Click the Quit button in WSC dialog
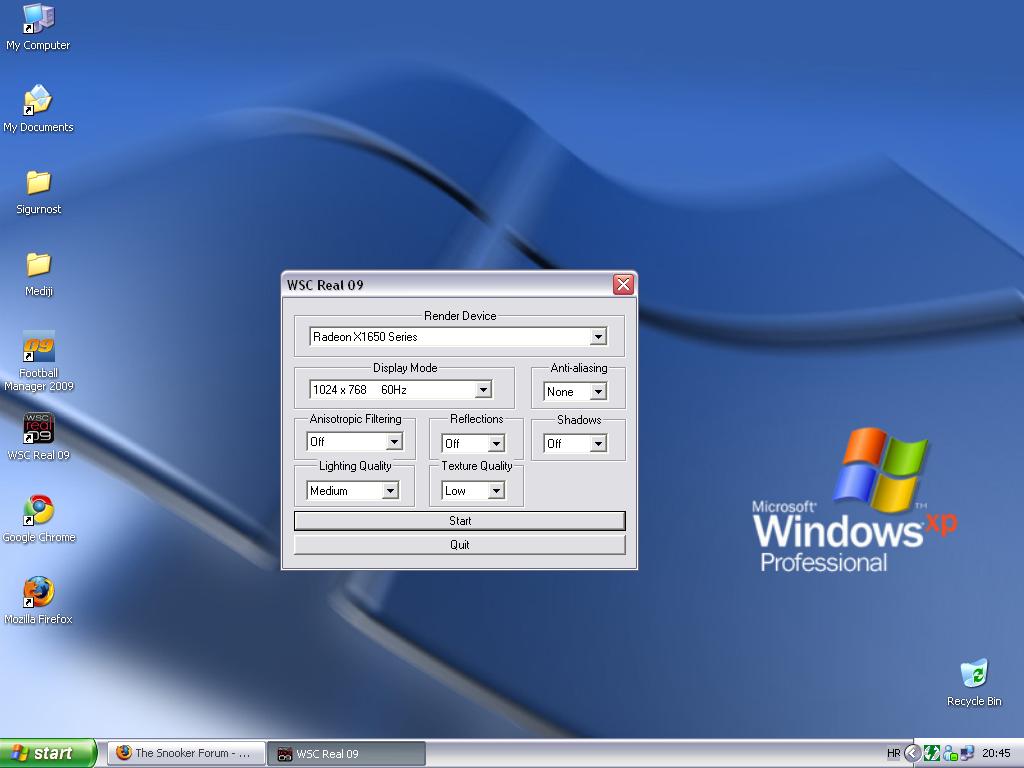The image size is (1024, 768). click(460, 545)
